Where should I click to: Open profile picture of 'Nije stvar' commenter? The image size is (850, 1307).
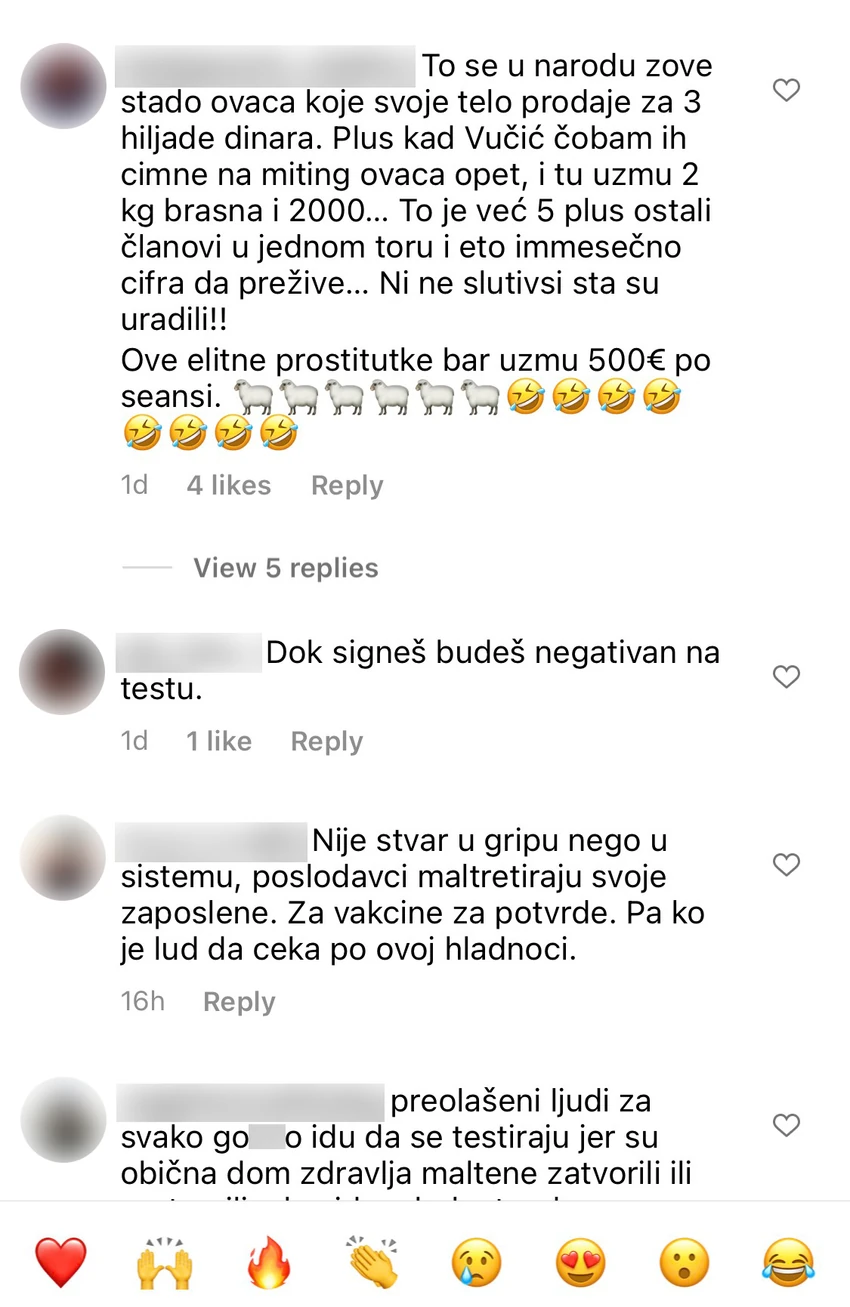[63, 858]
